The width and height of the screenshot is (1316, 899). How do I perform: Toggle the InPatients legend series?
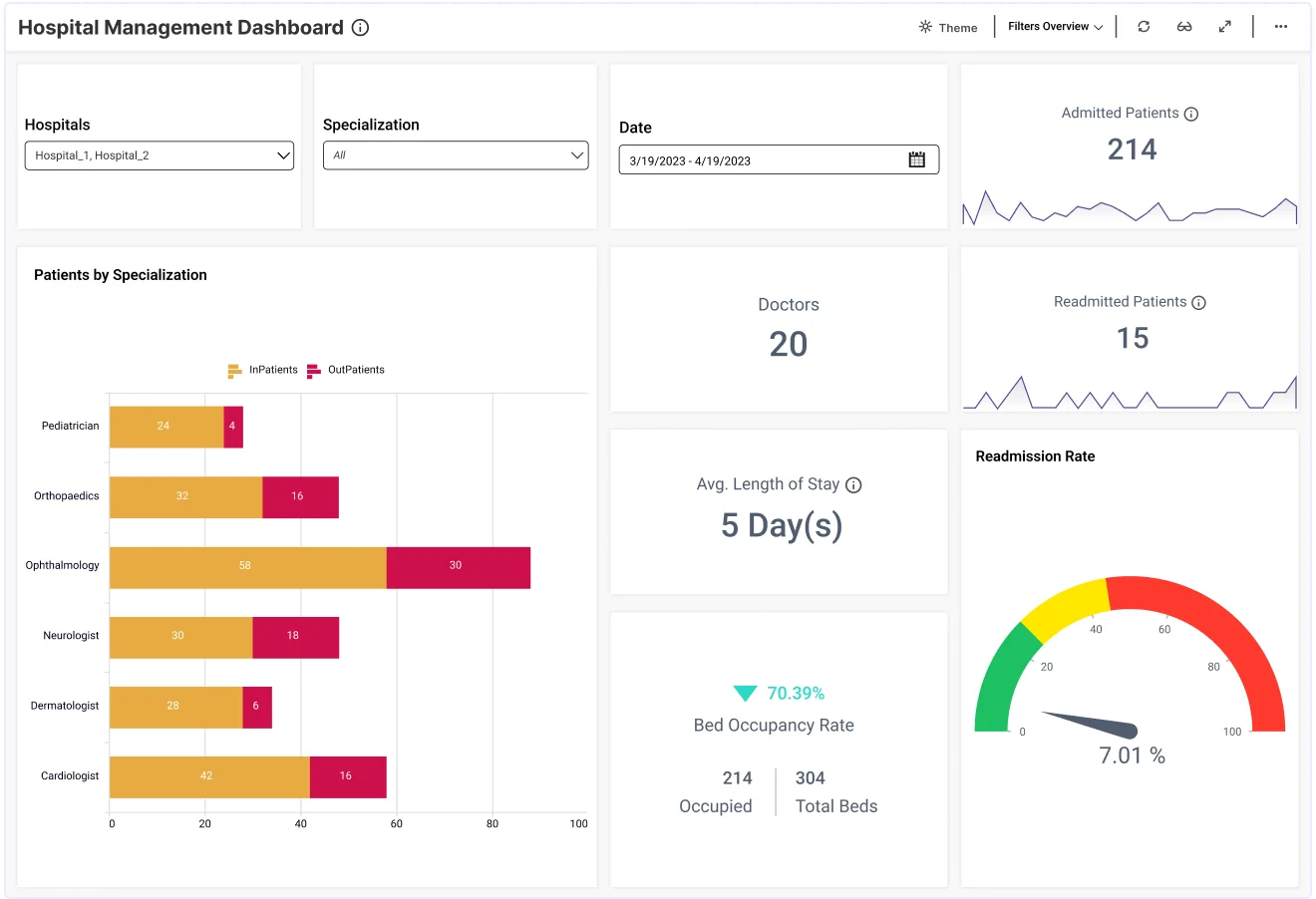click(x=262, y=370)
